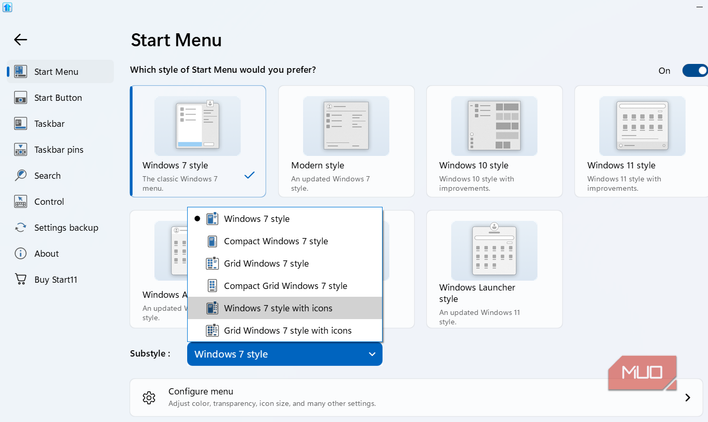This screenshot has height=422, width=708.
Task: Click the 'Windows 11 style' card title
Action: pyautogui.click(x=621, y=166)
